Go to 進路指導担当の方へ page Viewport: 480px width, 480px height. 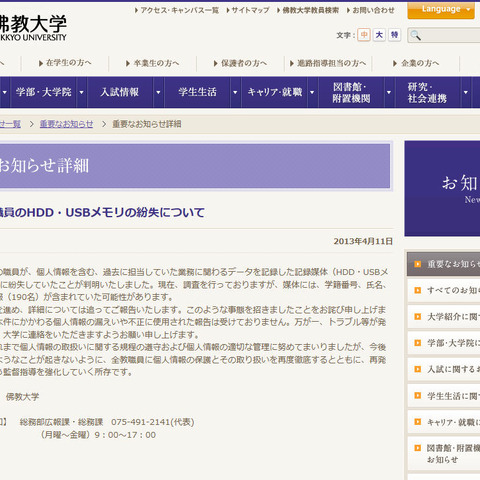pos(328,63)
